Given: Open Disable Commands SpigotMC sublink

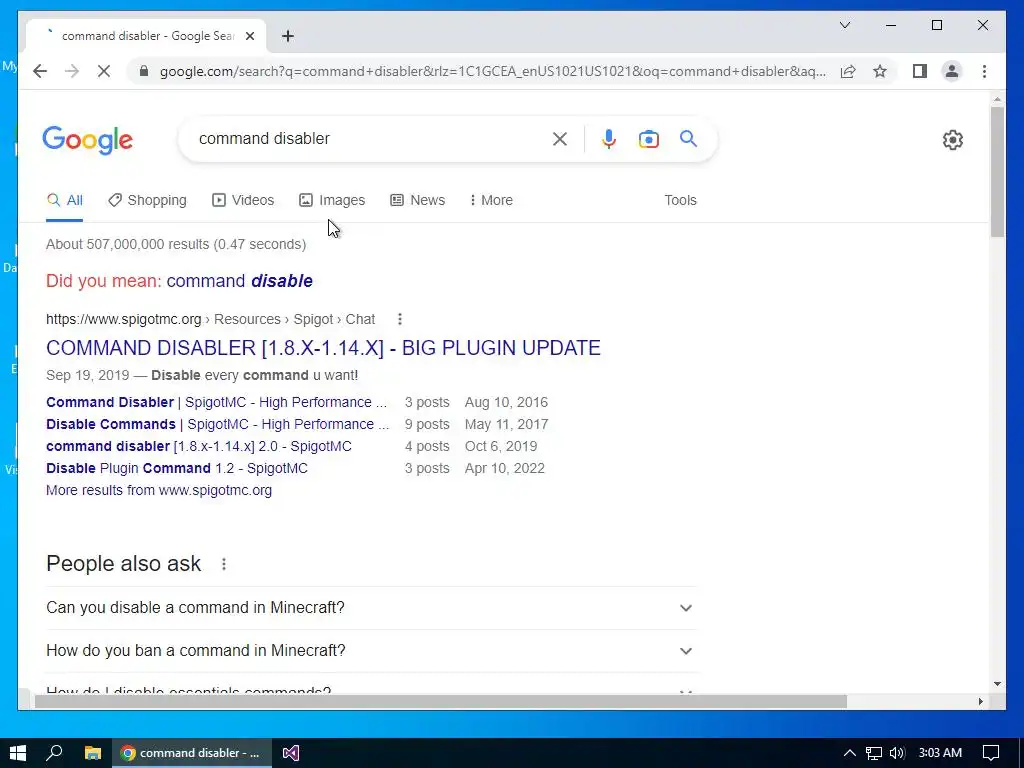Looking at the screenshot, I should 217,424.
